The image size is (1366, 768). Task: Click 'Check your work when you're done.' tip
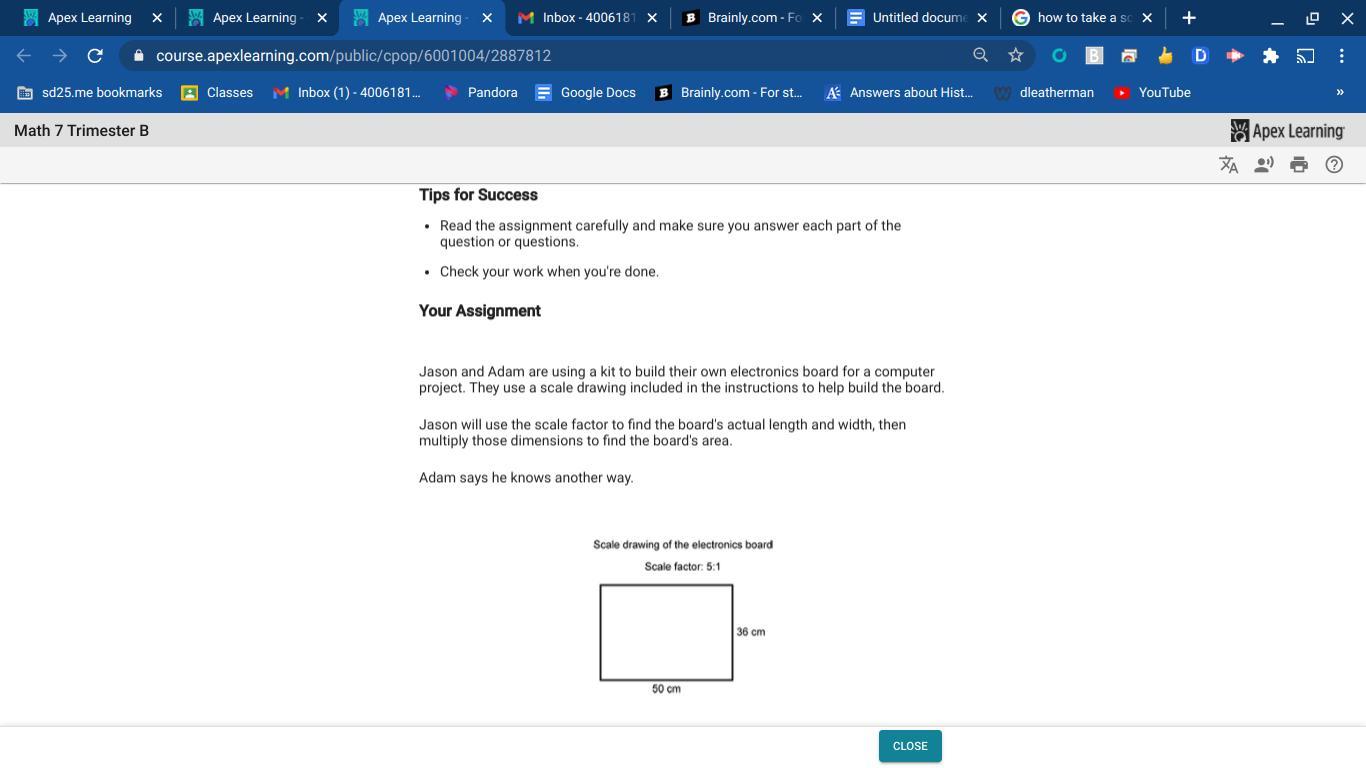click(549, 272)
